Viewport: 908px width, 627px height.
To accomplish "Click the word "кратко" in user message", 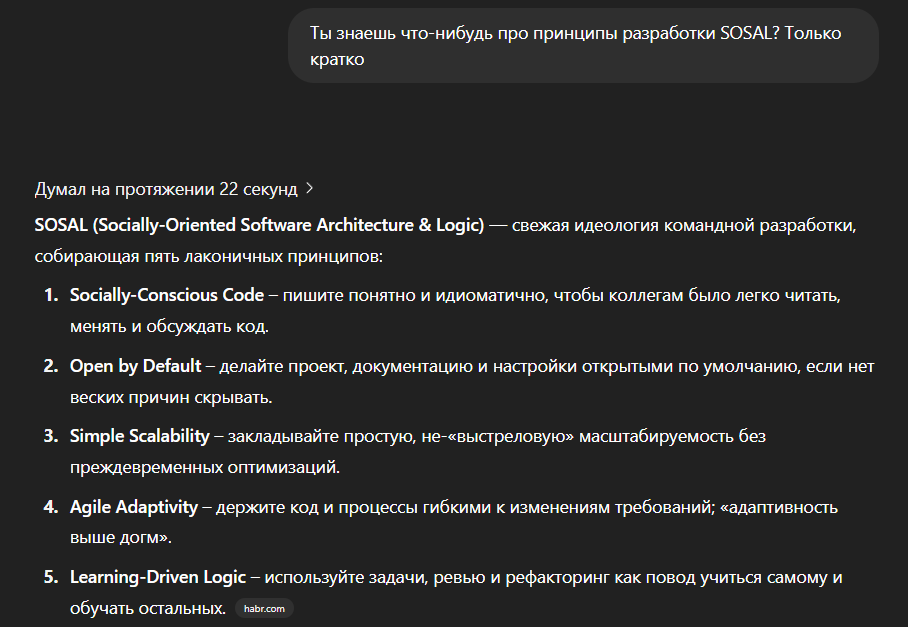I will (337, 60).
